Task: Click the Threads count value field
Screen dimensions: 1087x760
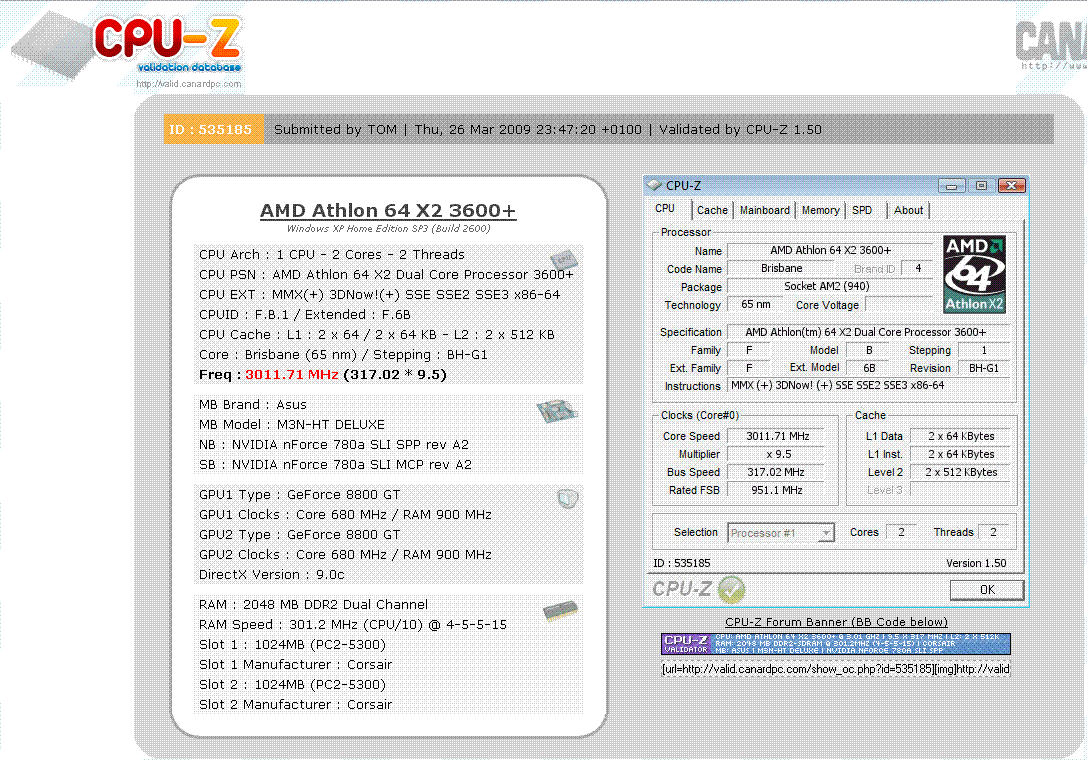Action: 993,533
